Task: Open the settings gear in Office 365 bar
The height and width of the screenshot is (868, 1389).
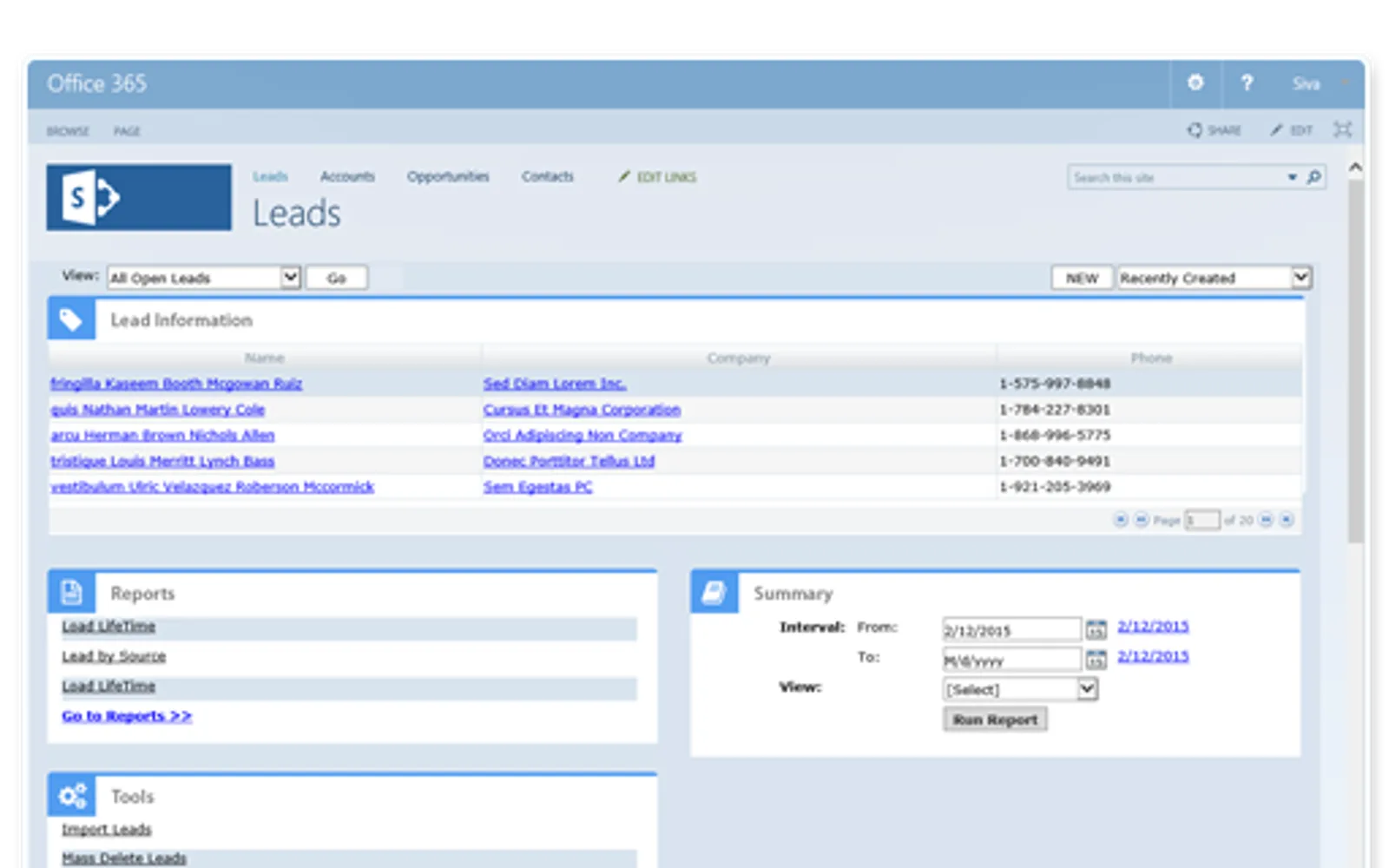Action: coord(1195,82)
